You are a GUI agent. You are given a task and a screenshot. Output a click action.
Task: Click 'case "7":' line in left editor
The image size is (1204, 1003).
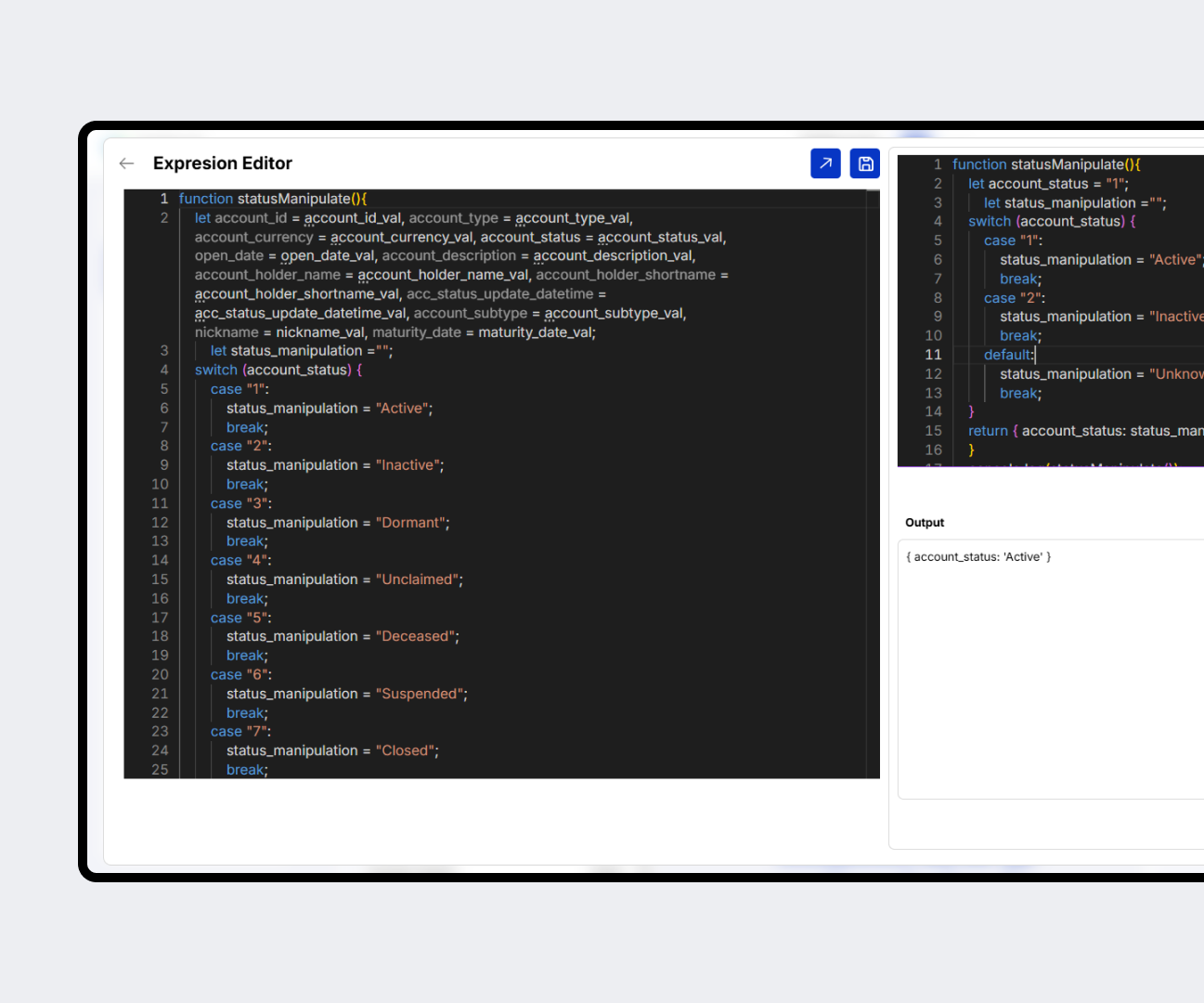click(240, 732)
